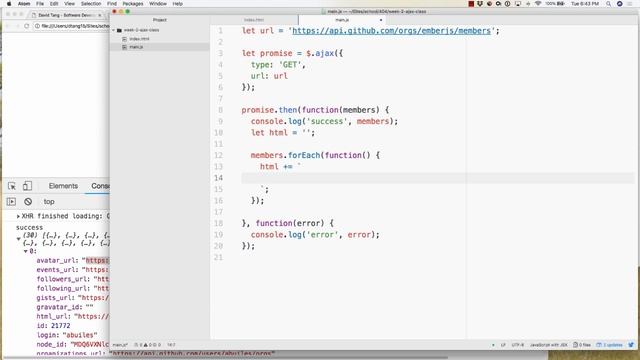Click the Project panel header
The image size is (640, 360).
pos(160,20)
